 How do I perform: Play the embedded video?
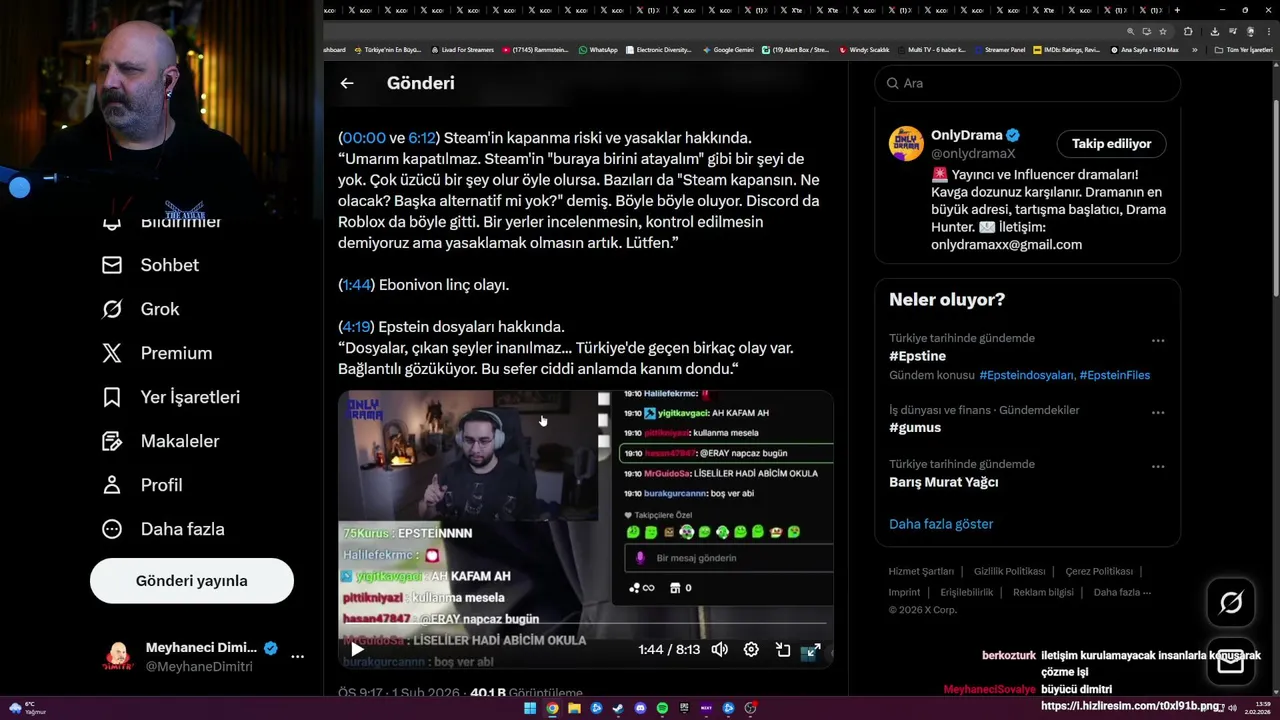point(357,650)
